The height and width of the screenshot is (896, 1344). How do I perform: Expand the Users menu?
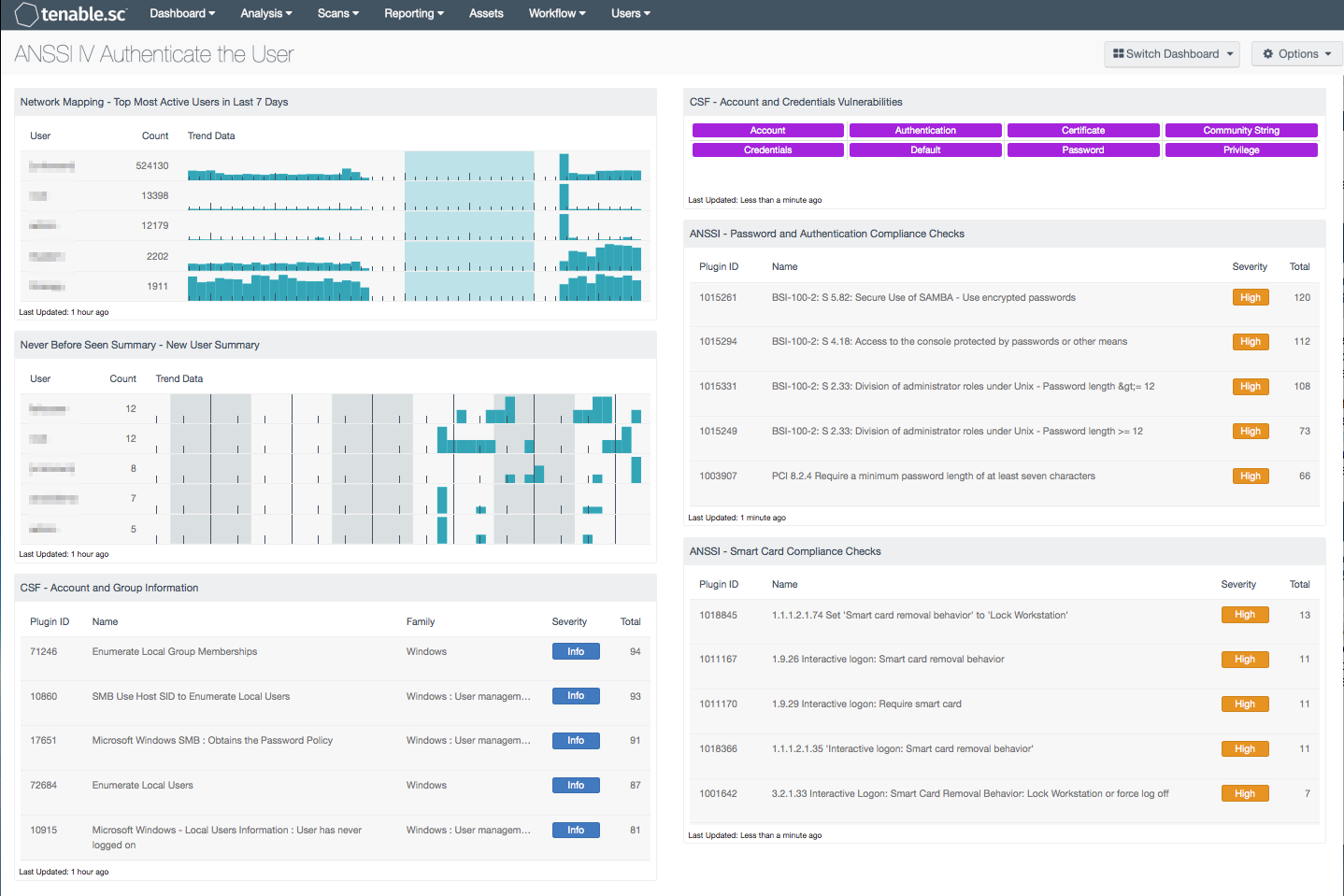click(x=631, y=13)
